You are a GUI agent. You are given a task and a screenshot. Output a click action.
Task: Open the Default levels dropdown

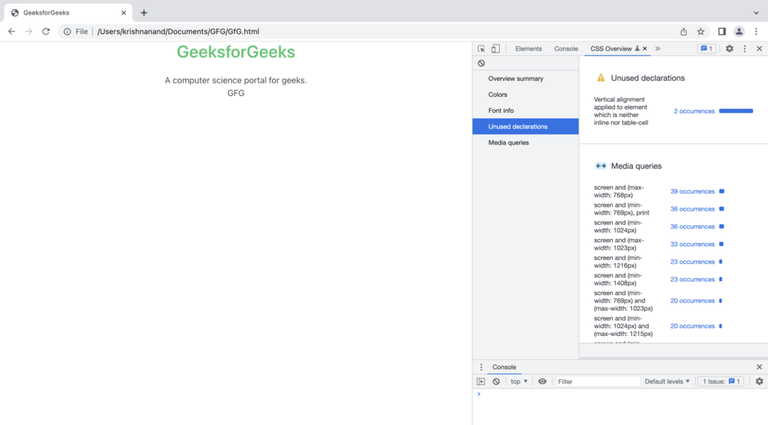(x=667, y=381)
